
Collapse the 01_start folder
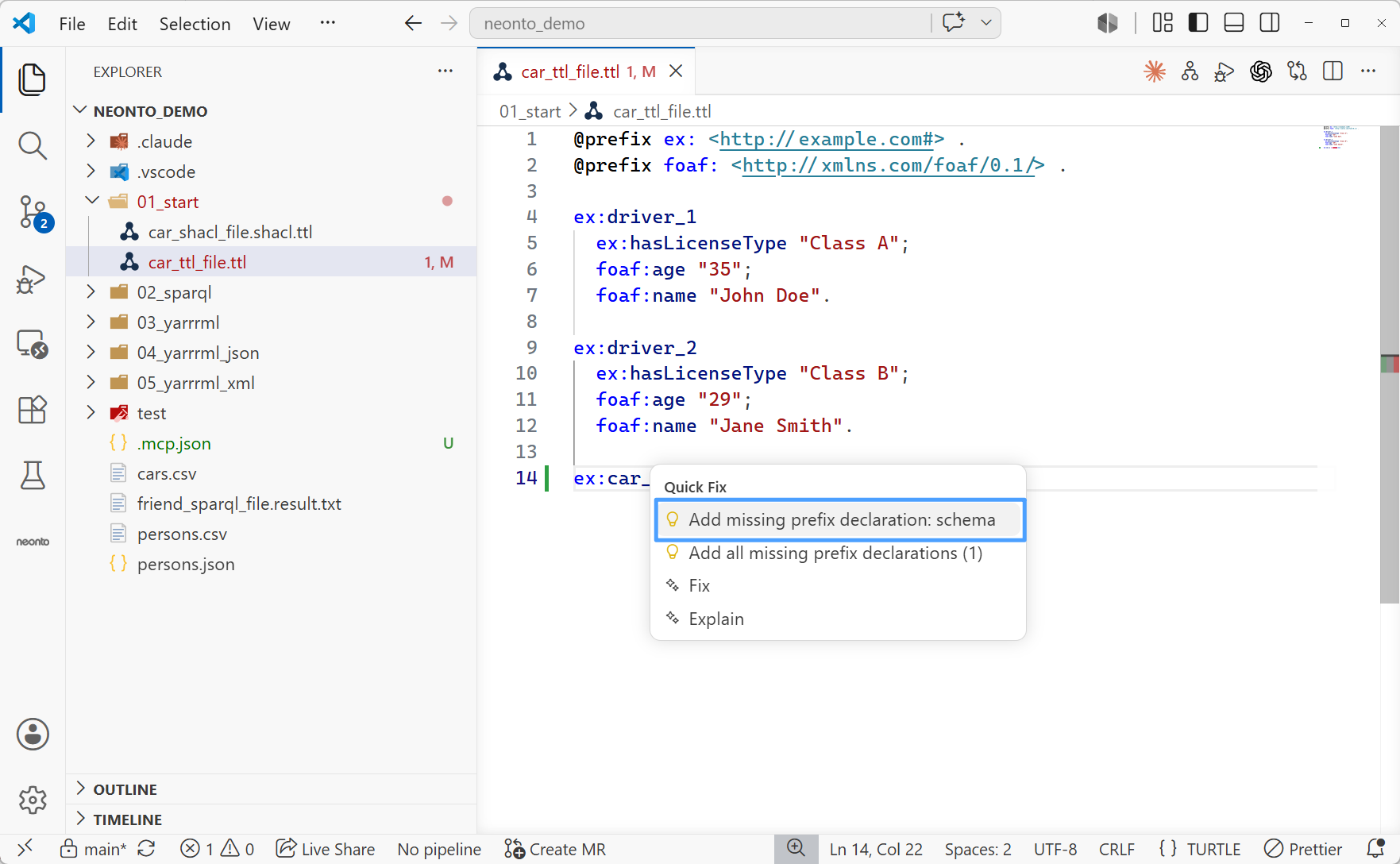pyautogui.click(x=91, y=202)
